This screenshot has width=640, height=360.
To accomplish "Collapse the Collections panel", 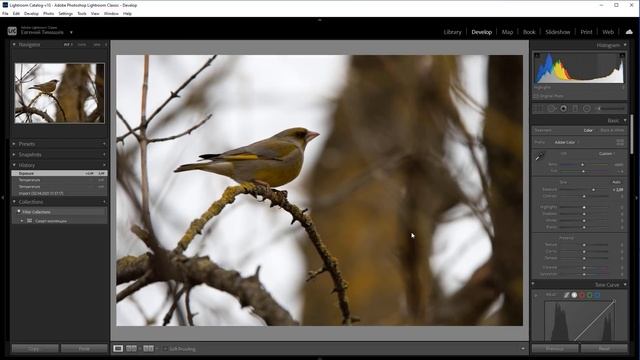I will tap(14, 202).
